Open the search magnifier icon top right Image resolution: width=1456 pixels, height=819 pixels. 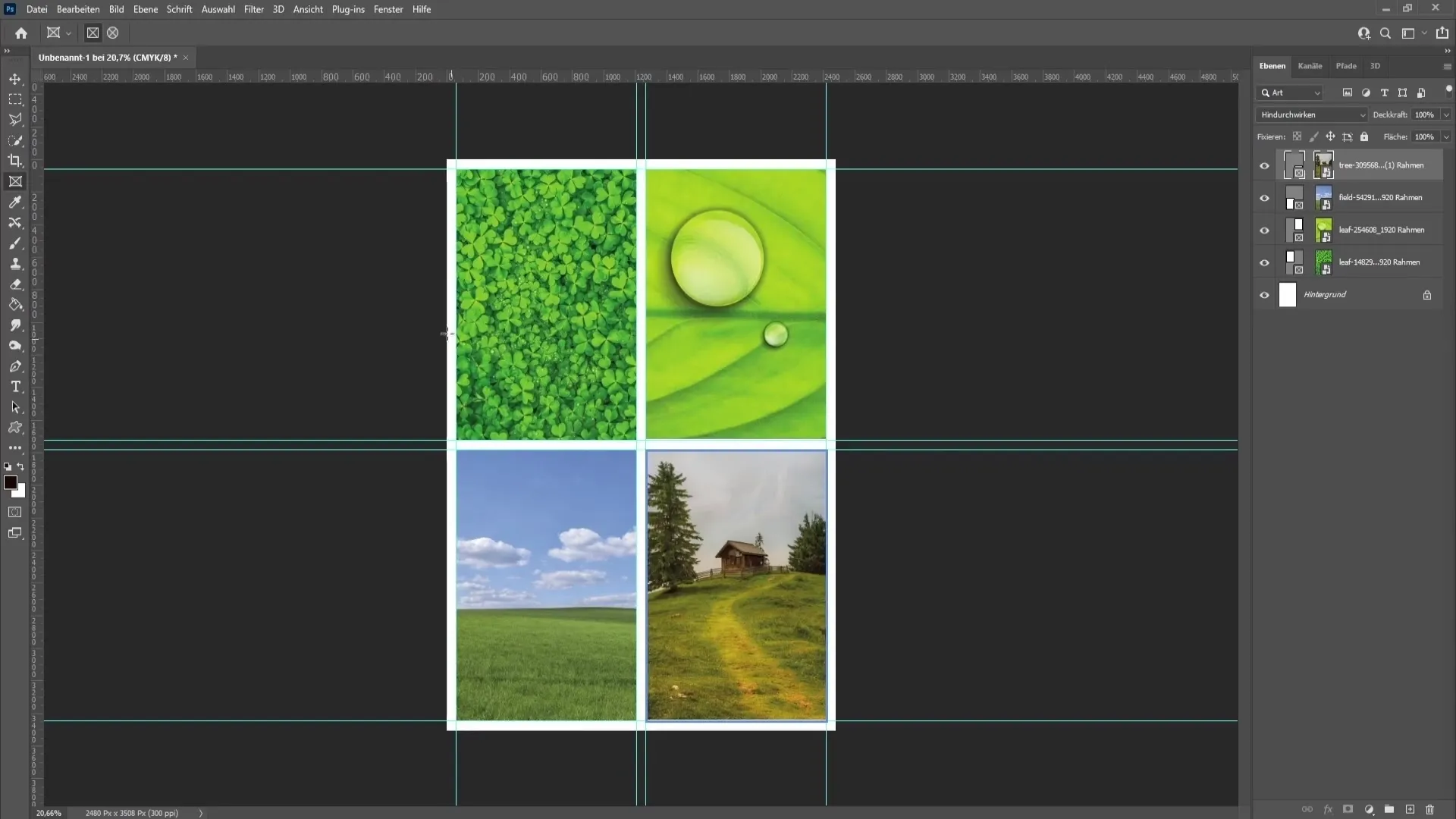tap(1385, 33)
